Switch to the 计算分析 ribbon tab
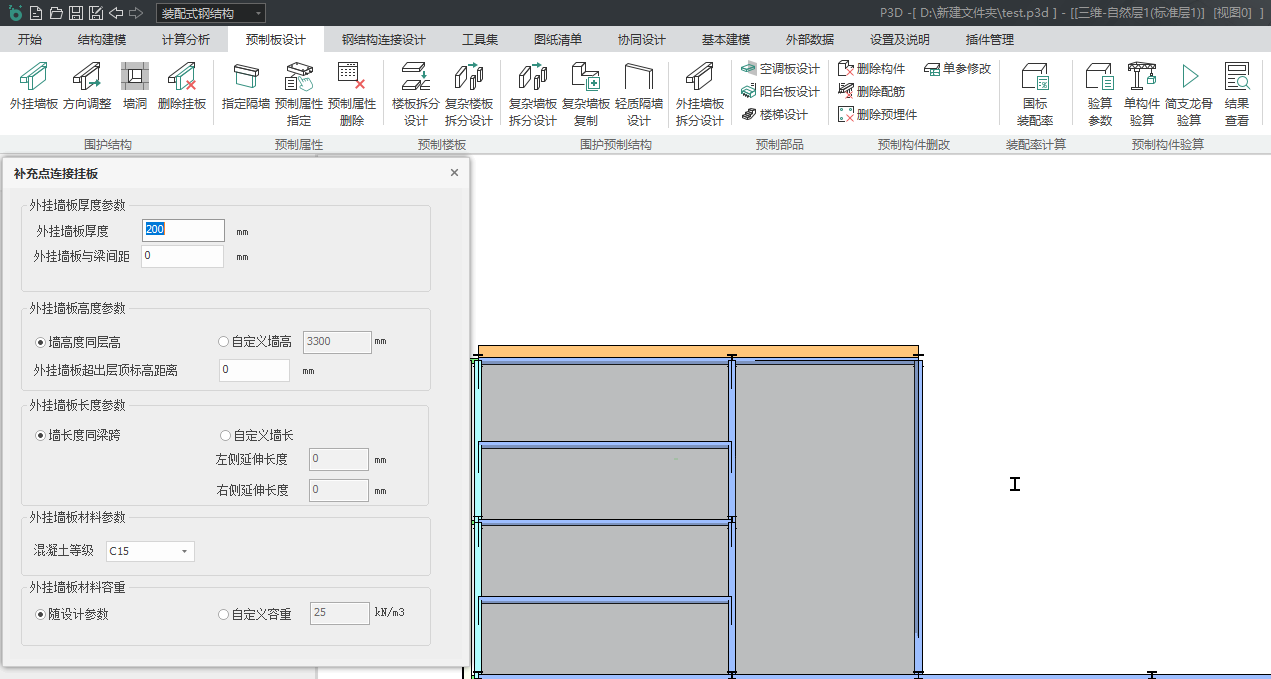Image resolution: width=1271 pixels, height=679 pixels. pos(186,40)
